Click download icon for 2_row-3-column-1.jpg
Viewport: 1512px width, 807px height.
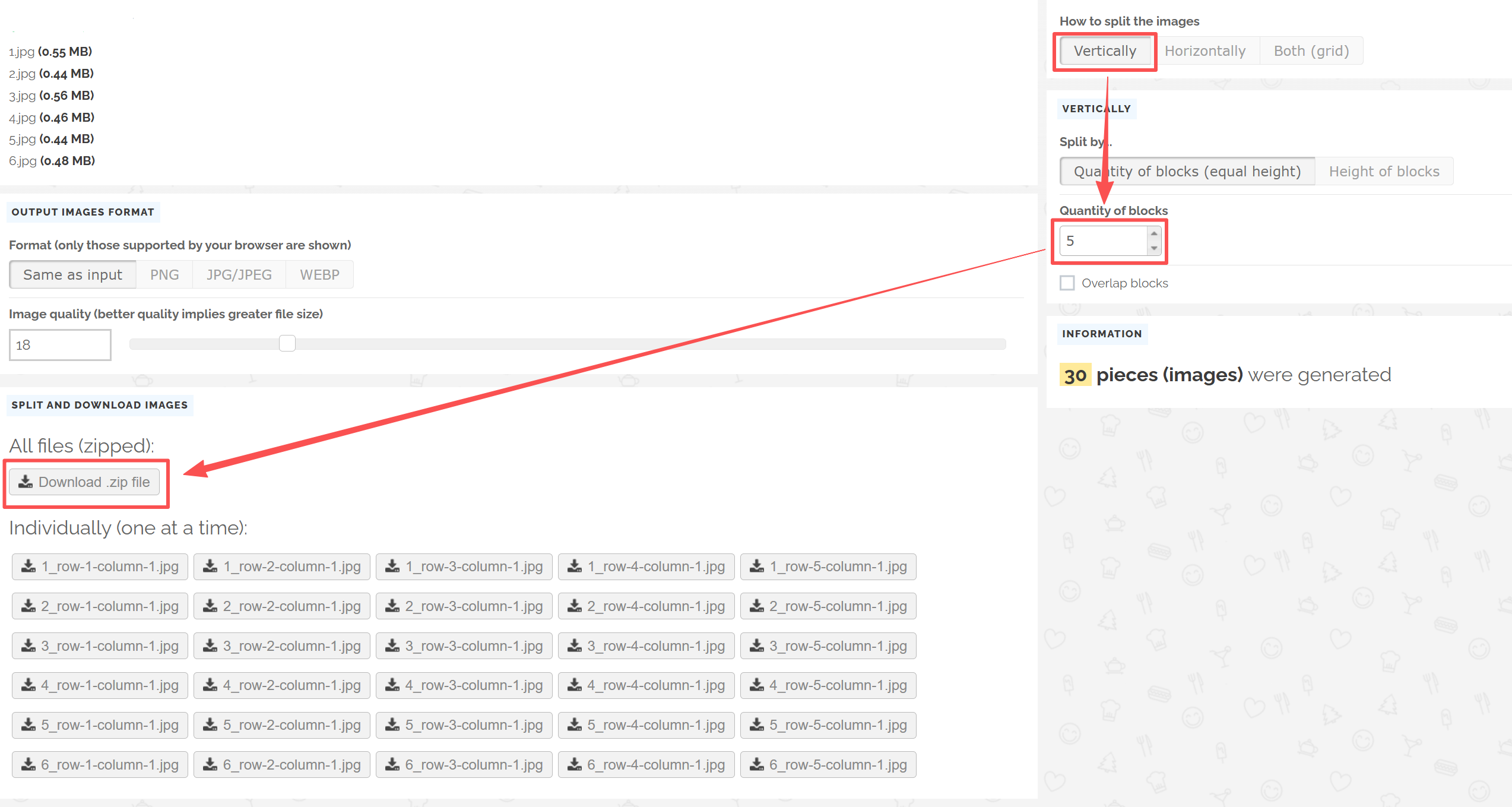point(392,606)
